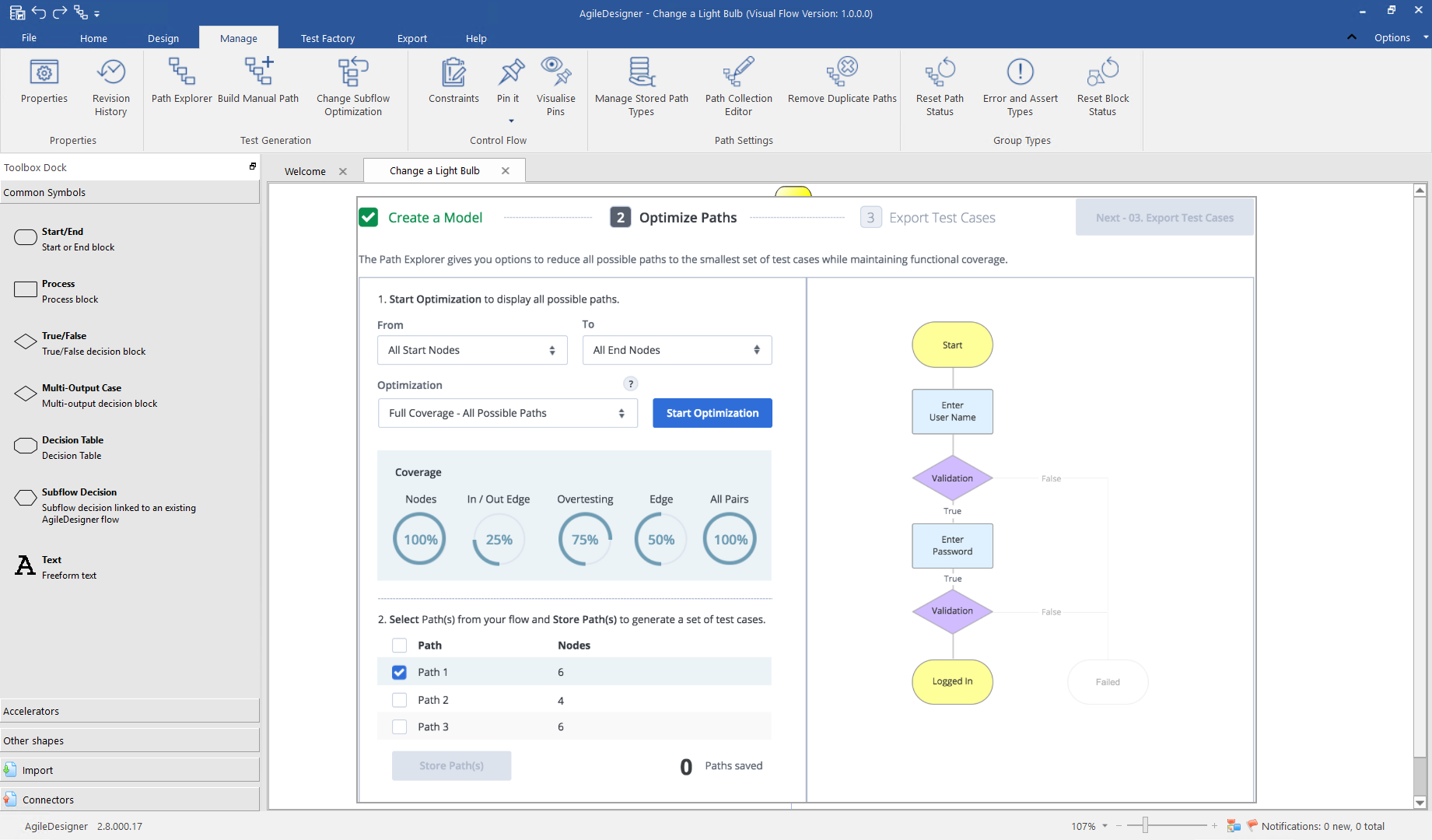Click the Start Optimization button
This screenshot has width=1432, height=840.
712,413
